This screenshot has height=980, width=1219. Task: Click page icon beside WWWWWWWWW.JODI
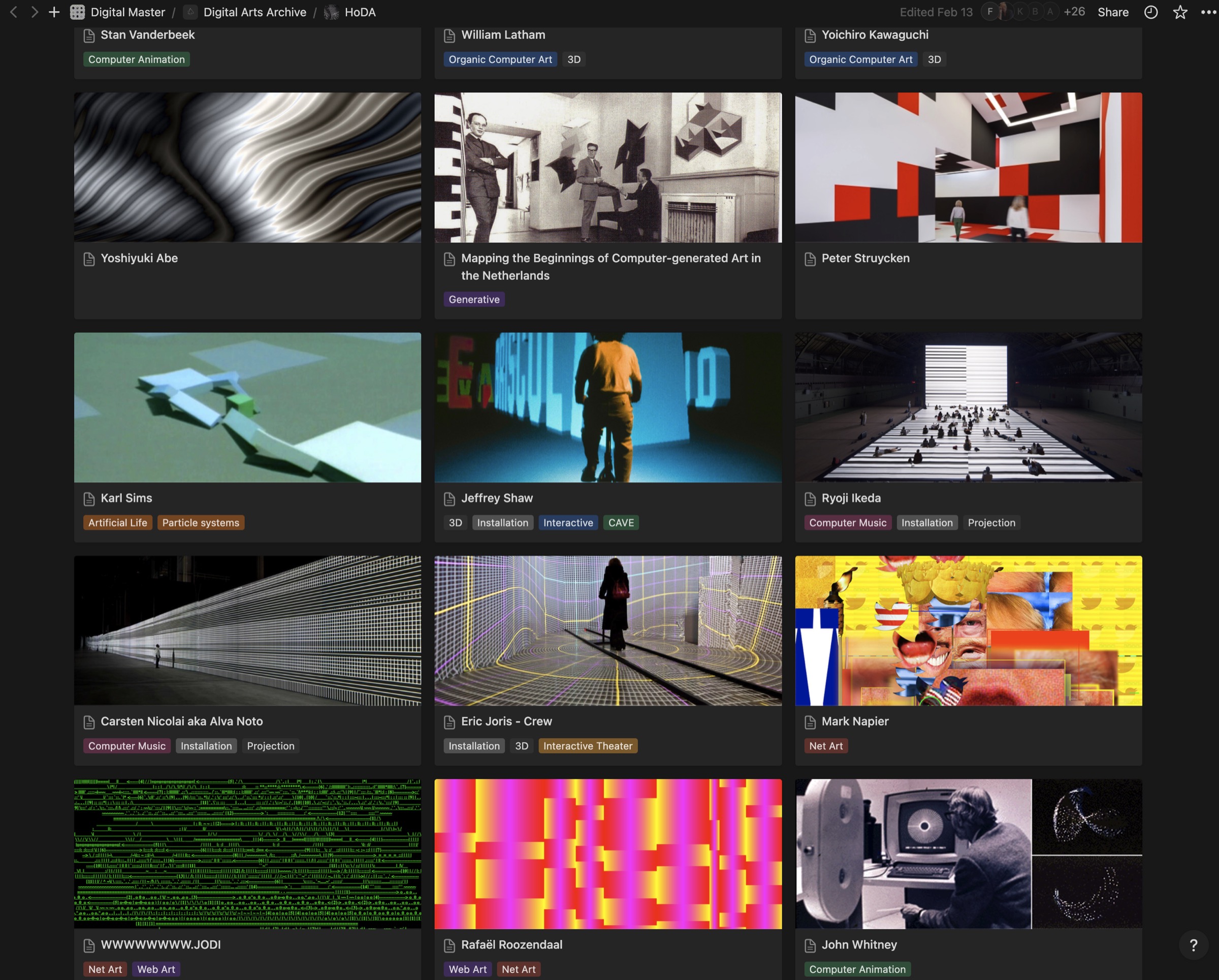point(89,945)
